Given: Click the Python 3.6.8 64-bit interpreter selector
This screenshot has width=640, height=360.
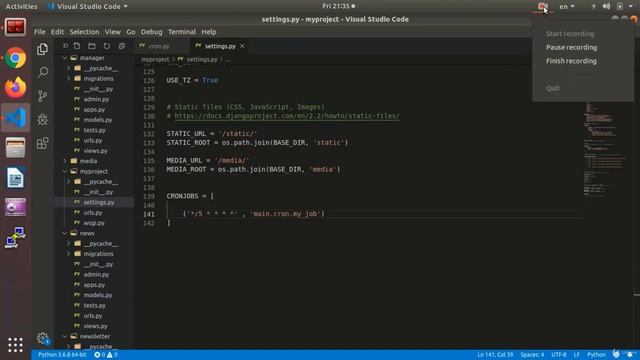Looking at the screenshot, I should point(62,355).
